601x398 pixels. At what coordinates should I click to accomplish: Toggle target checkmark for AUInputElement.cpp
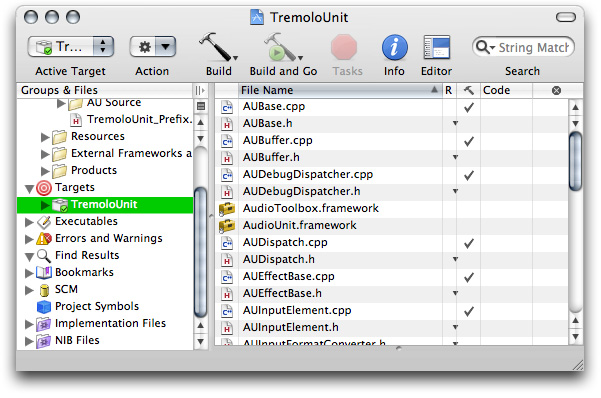(469, 311)
